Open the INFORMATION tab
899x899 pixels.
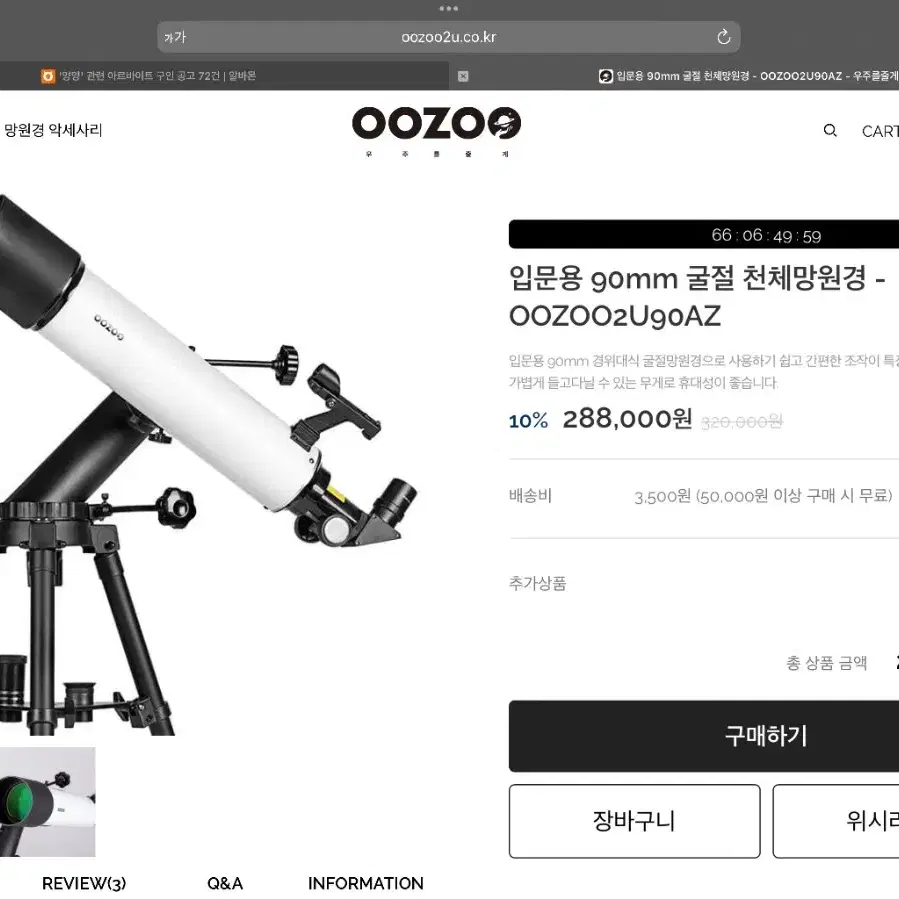click(x=366, y=884)
